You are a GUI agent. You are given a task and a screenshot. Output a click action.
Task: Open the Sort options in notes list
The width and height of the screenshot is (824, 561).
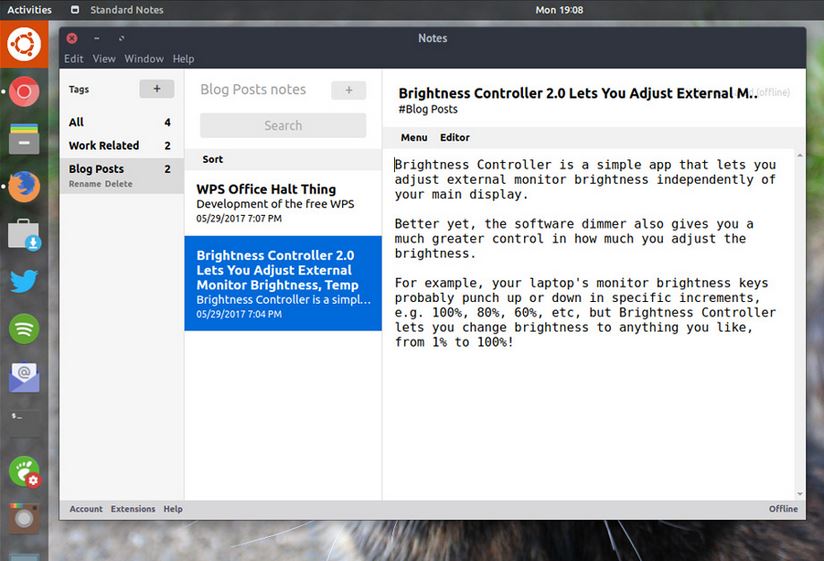click(213, 159)
